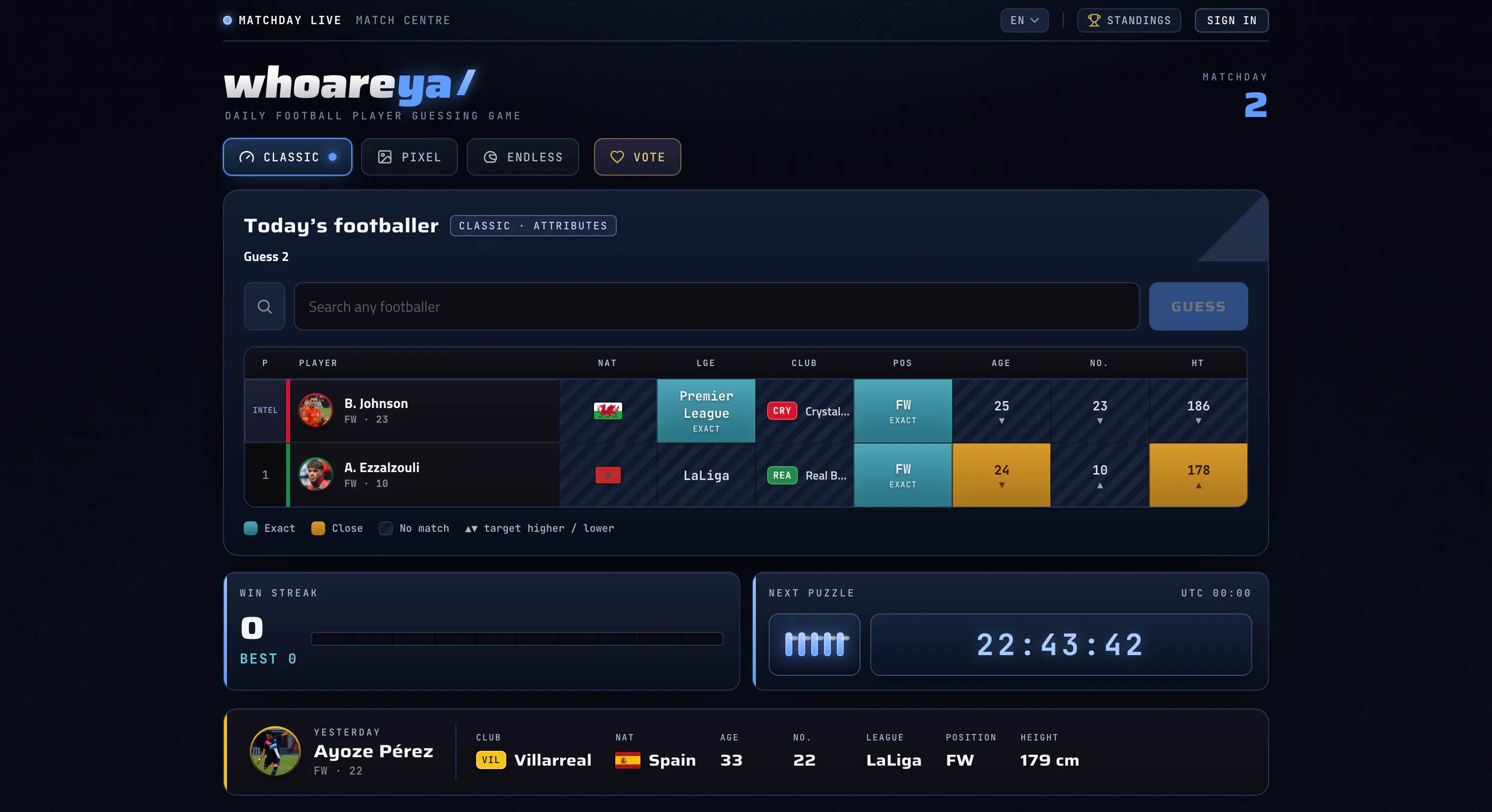Click the Real B... club name text

(x=826, y=476)
